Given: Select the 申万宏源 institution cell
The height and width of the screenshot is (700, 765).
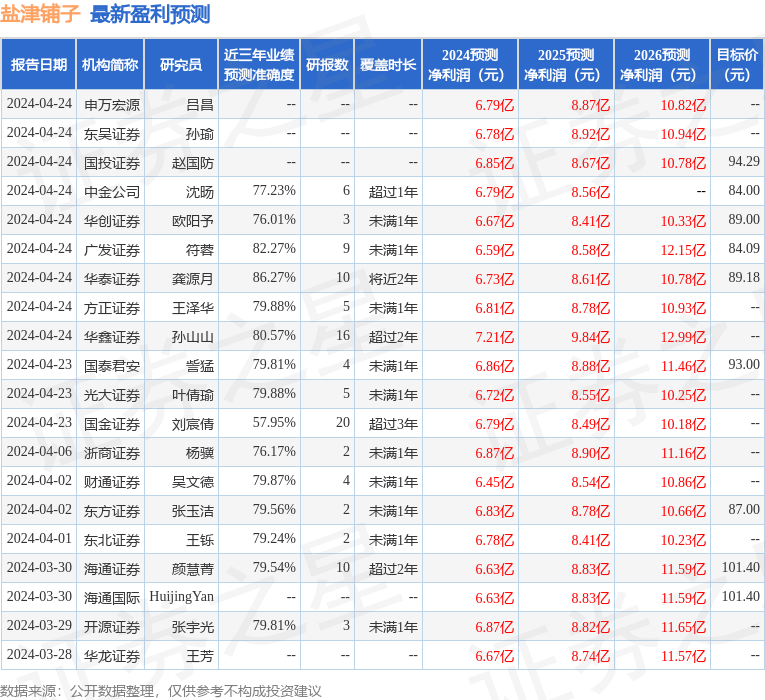Looking at the screenshot, I should (x=112, y=105).
